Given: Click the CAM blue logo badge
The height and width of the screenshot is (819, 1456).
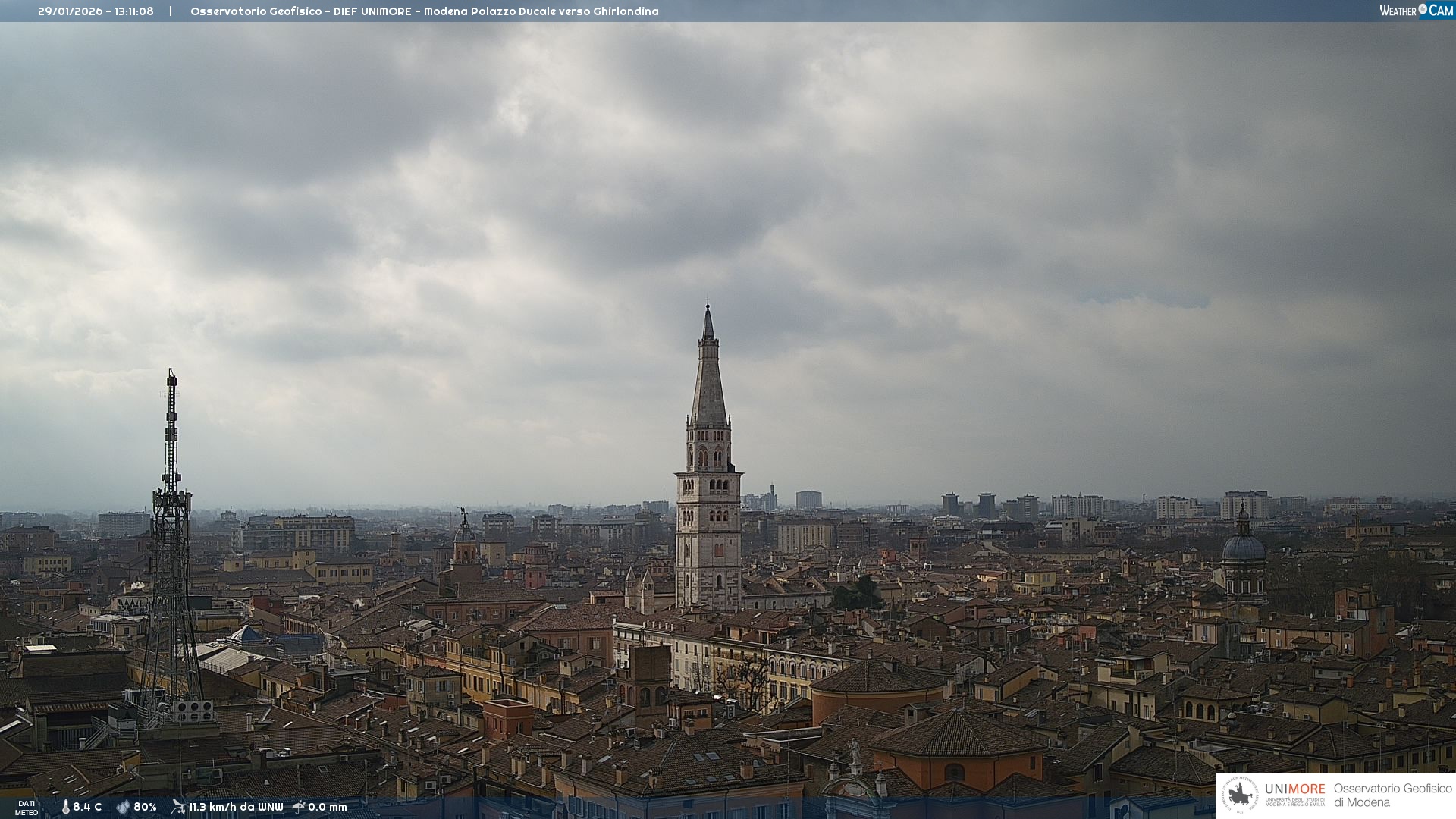Looking at the screenshot, I should [x=1440, y=11].
